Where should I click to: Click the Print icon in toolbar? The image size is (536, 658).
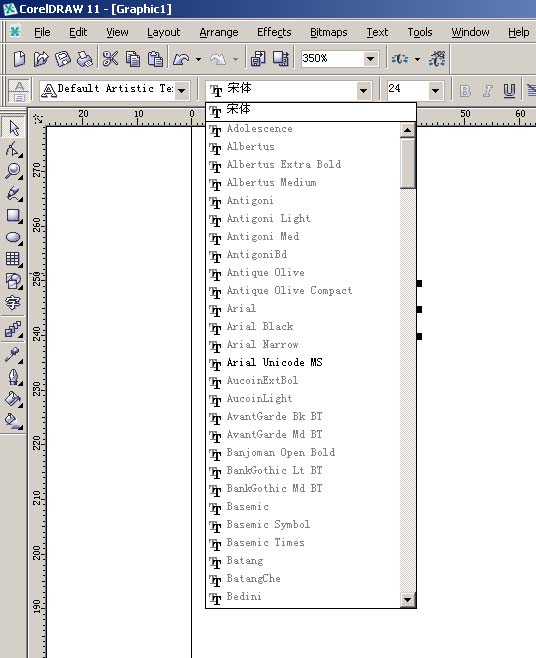pos(85,59)
